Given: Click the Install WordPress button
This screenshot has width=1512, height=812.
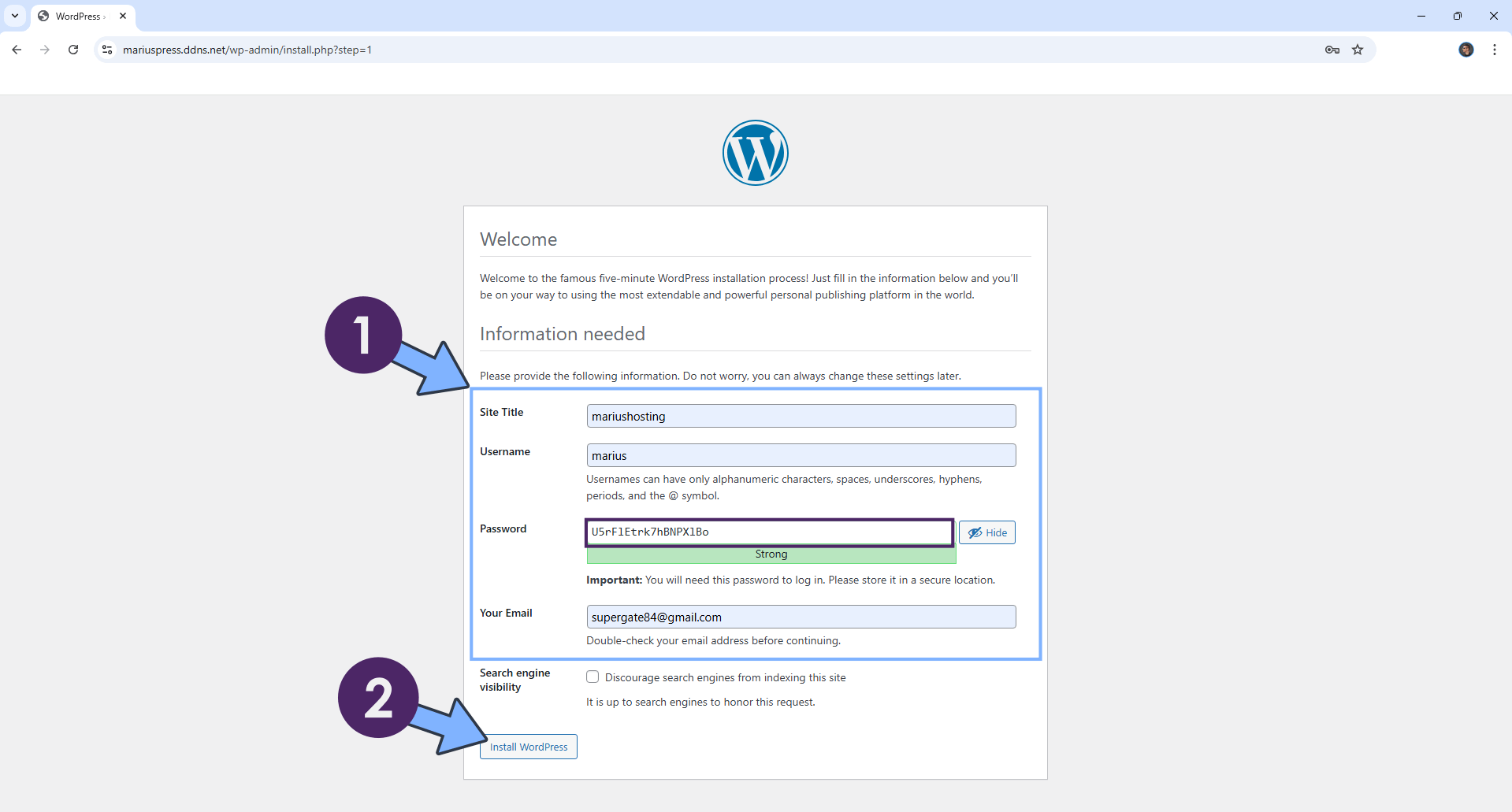Looking at the screenshot, I should pyautogui.click(x=529, y=747).
